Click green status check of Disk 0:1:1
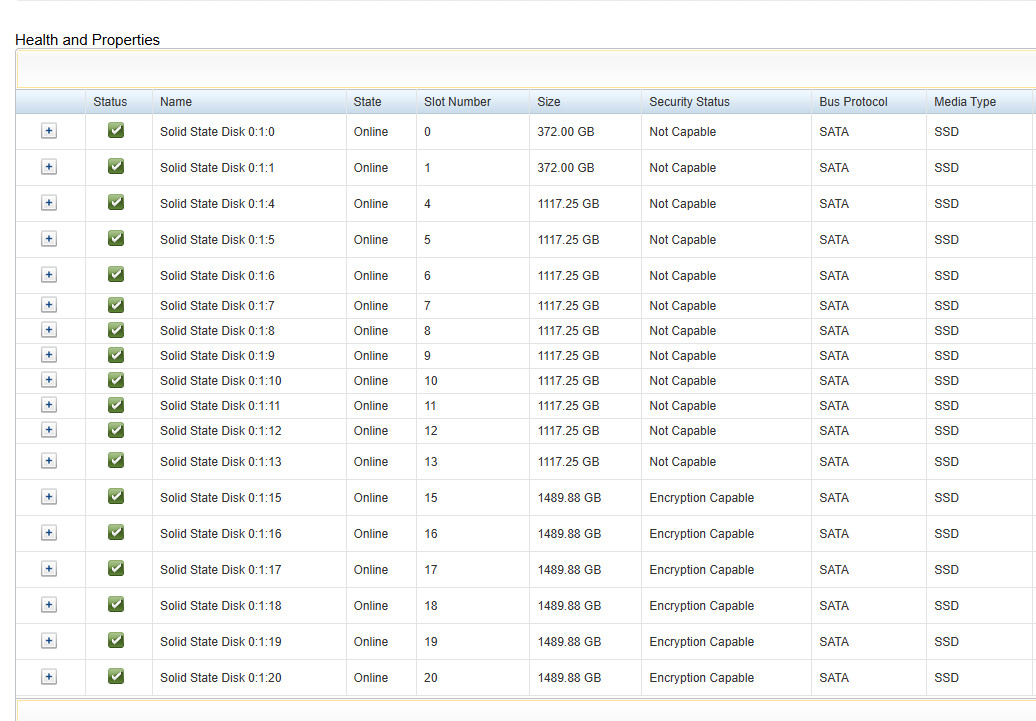Screen dimensions: 1036x721 (x=116, y=166)
